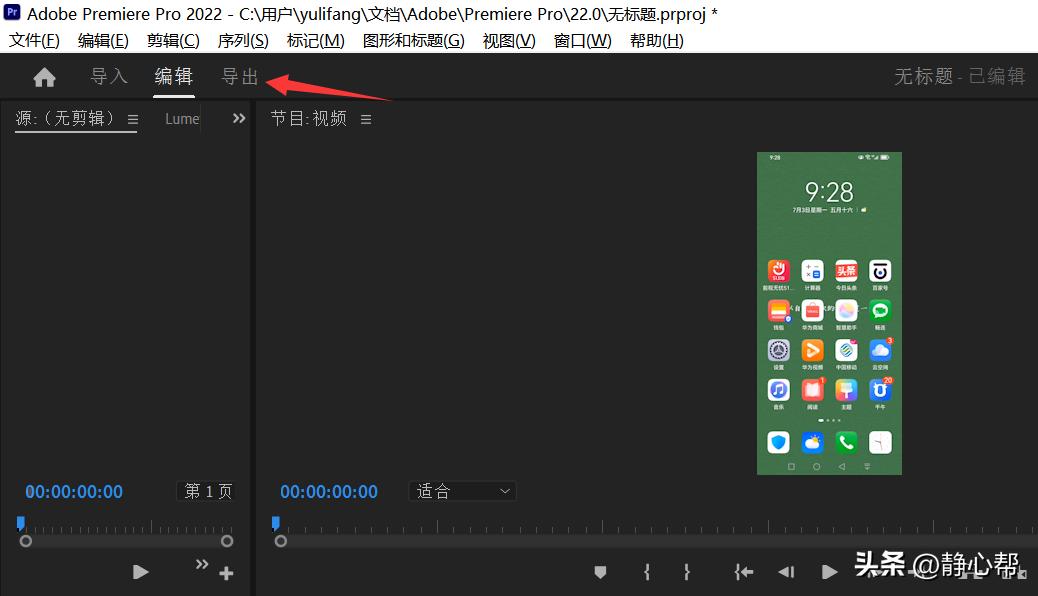Screen dimensions: 1038x596
Task: Click the program monitor time ruler
Action: click(x=655, y=526)
